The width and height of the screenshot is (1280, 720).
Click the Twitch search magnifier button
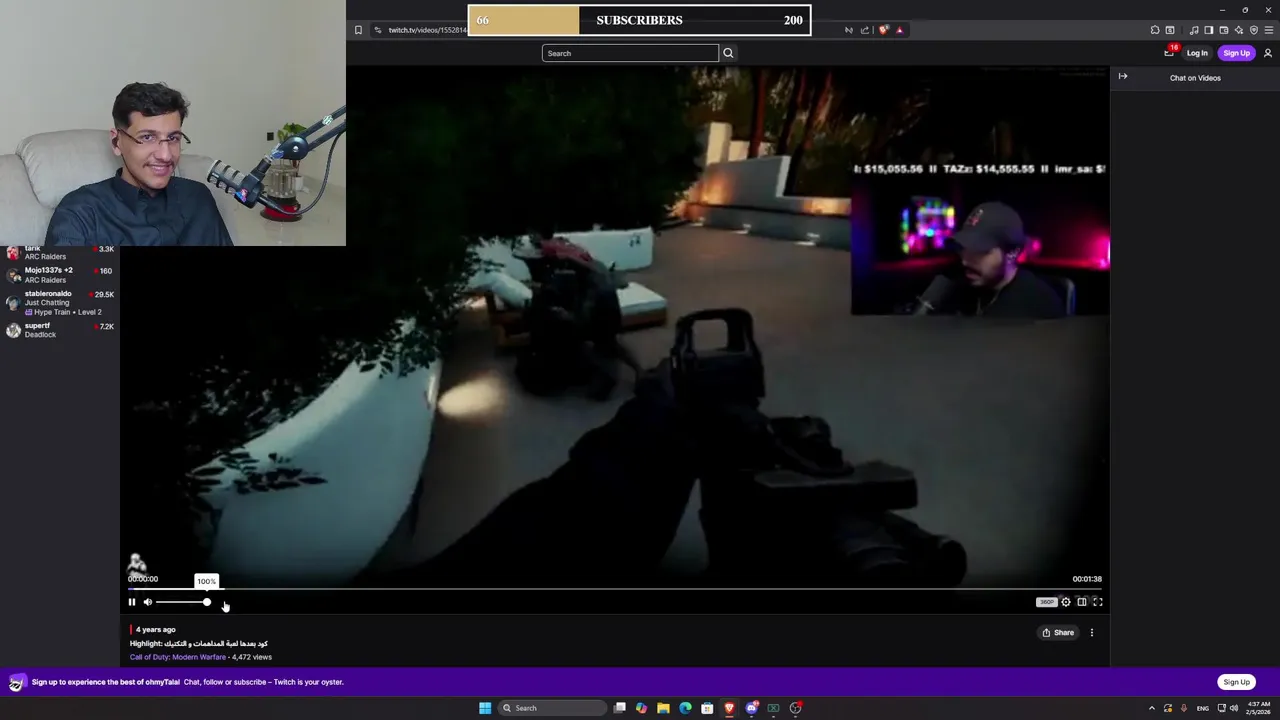point(728,53)
